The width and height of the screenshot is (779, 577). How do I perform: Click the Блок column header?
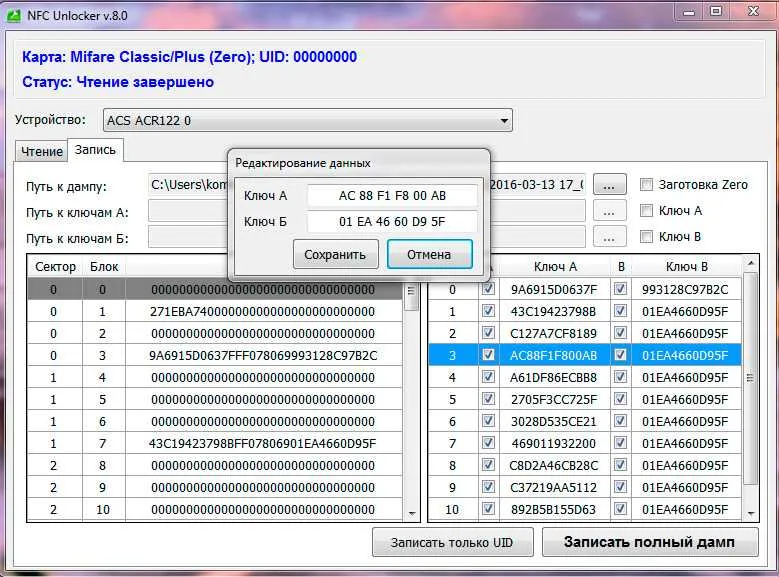click(104, 267)
